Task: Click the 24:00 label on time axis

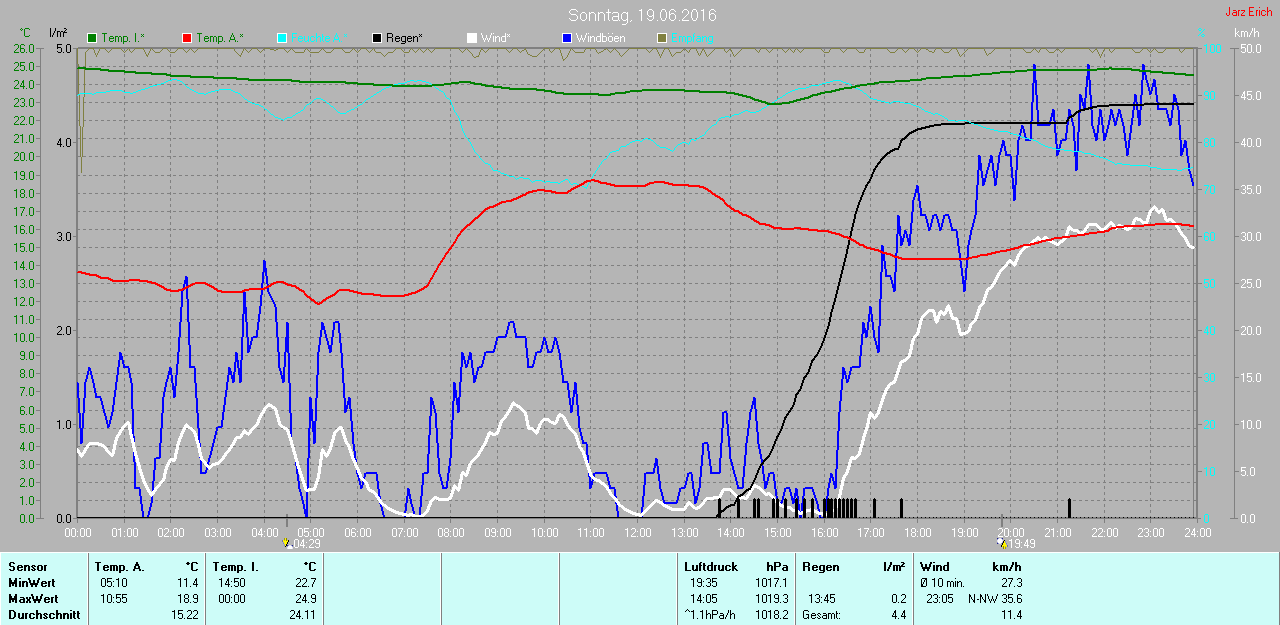Action: pyautogui.click(x=1197, y=532)
